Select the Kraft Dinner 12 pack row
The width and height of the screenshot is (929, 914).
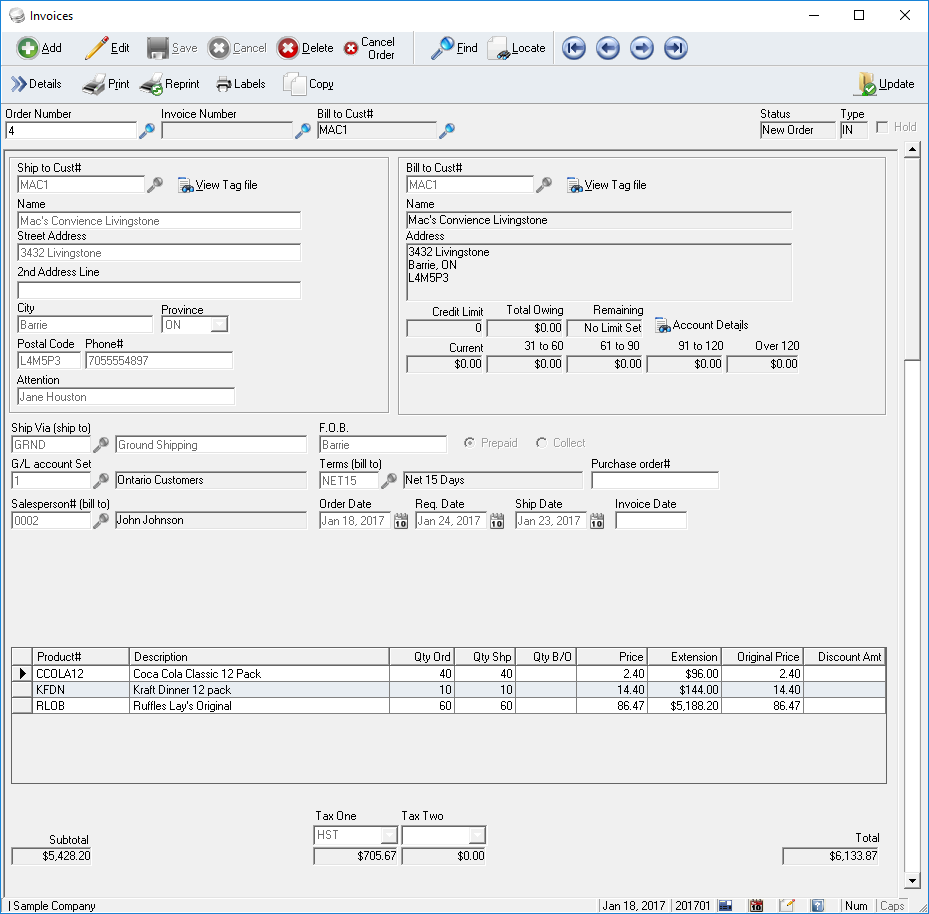pos(181,690)
